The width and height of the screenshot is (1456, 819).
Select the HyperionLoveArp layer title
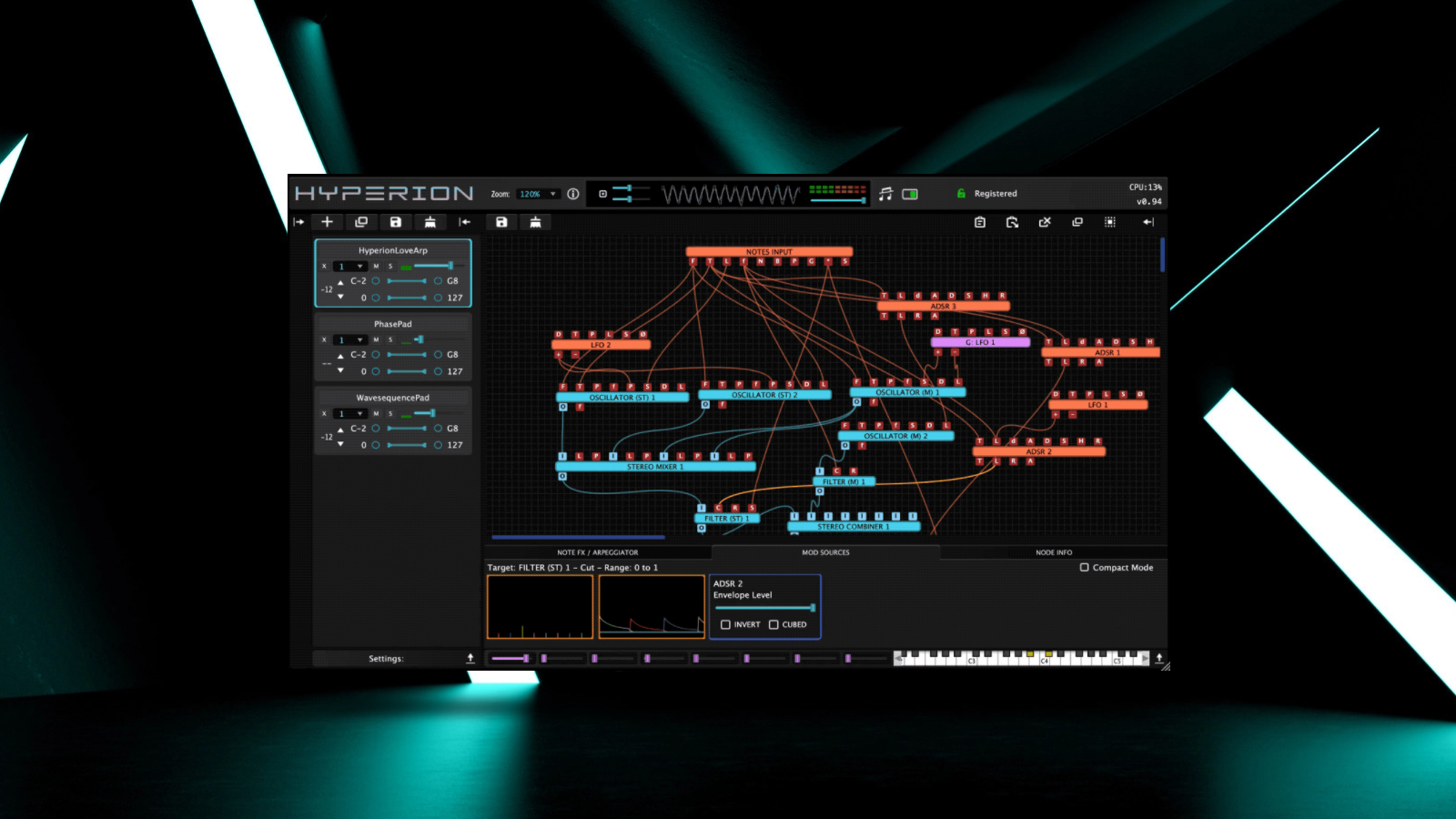pos(393,250)
